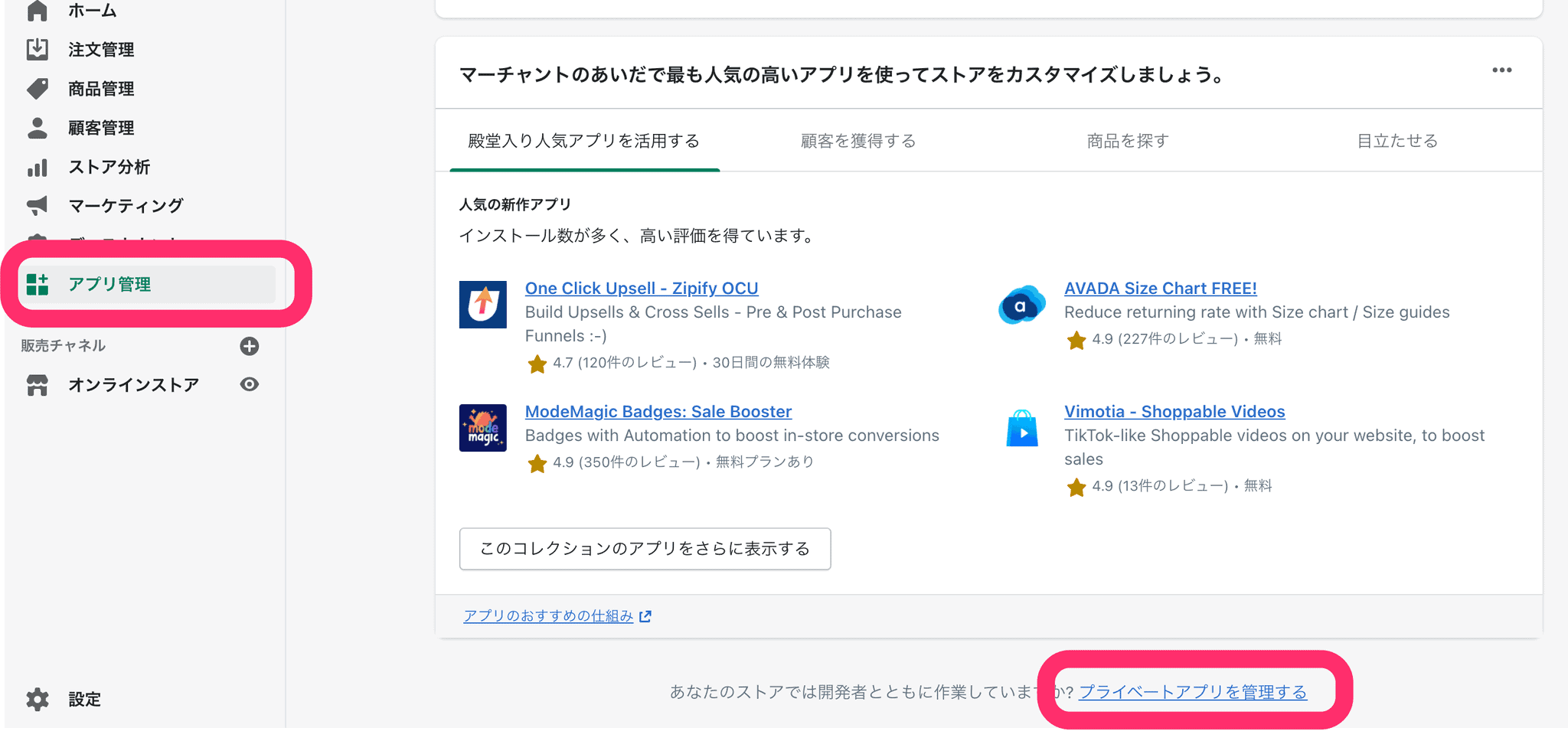Switch to the 商品を探す tab

click(1128, 141)
